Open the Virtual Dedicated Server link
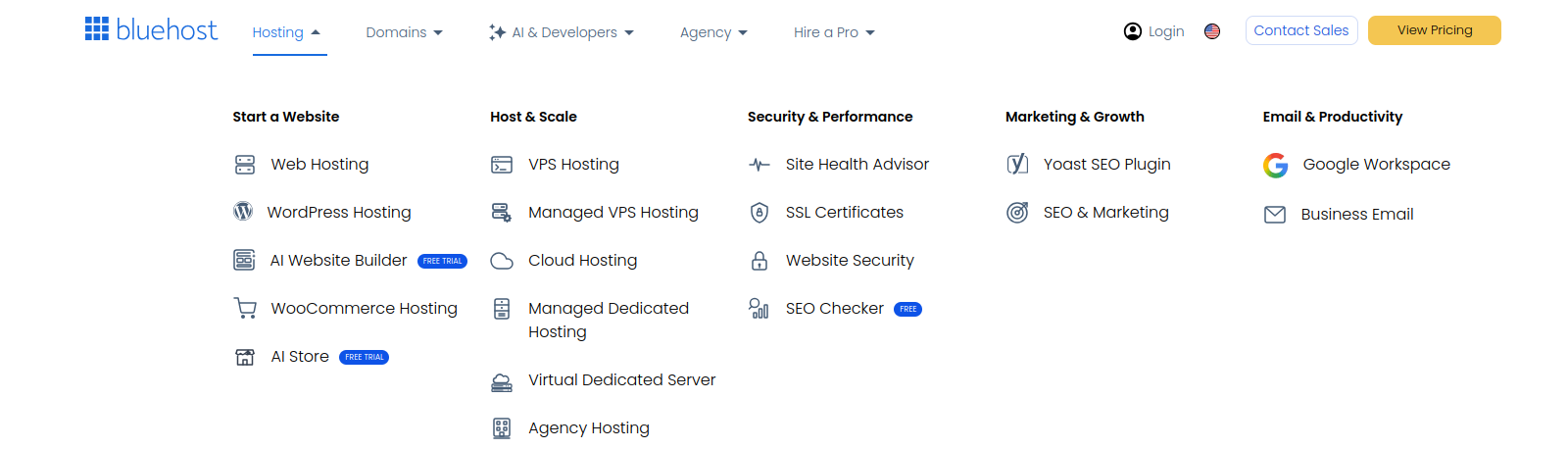Viewport: 1568px width, 449px height. (x=621, y=380)
